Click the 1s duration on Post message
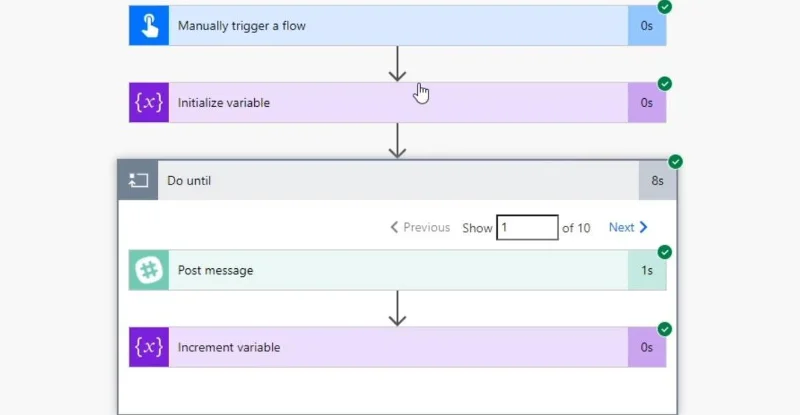 647,270
